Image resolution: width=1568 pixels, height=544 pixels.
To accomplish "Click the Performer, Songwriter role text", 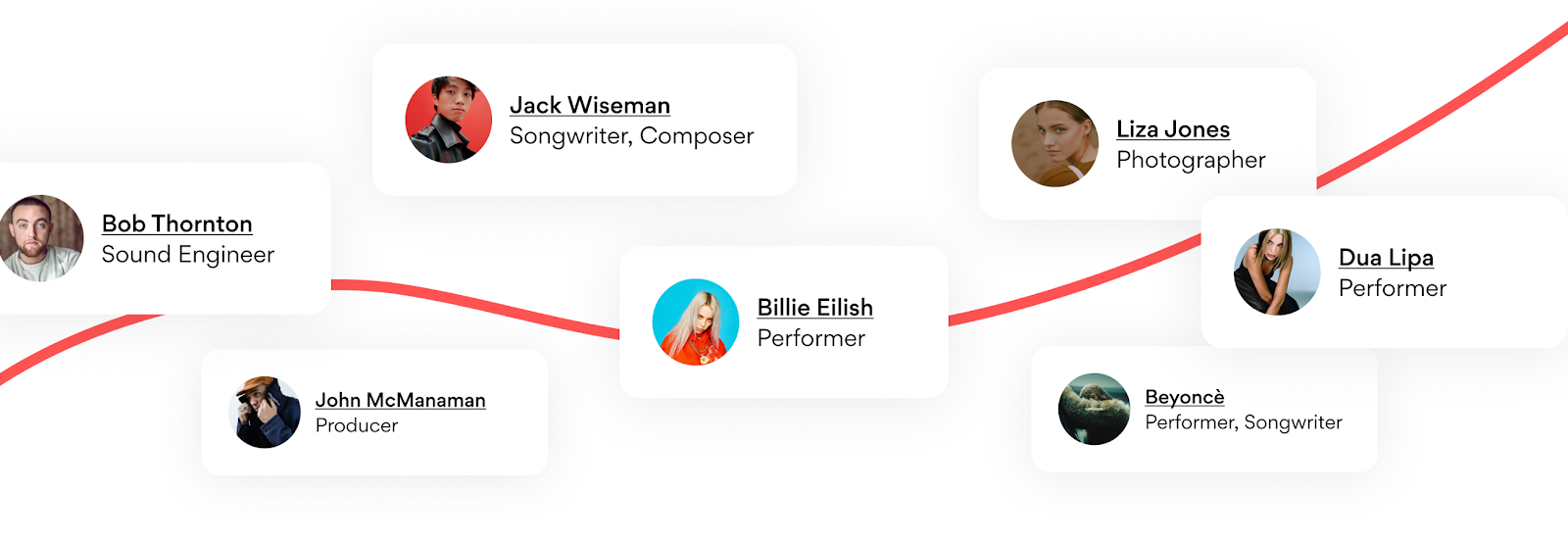I will click(1244, 422).
